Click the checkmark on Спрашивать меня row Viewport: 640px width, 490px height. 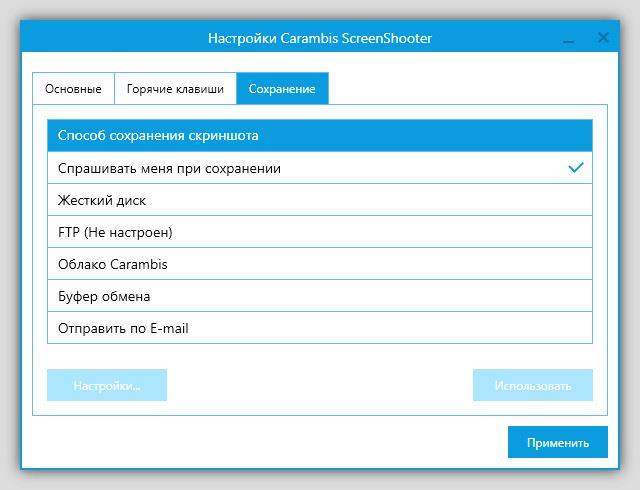576,167
